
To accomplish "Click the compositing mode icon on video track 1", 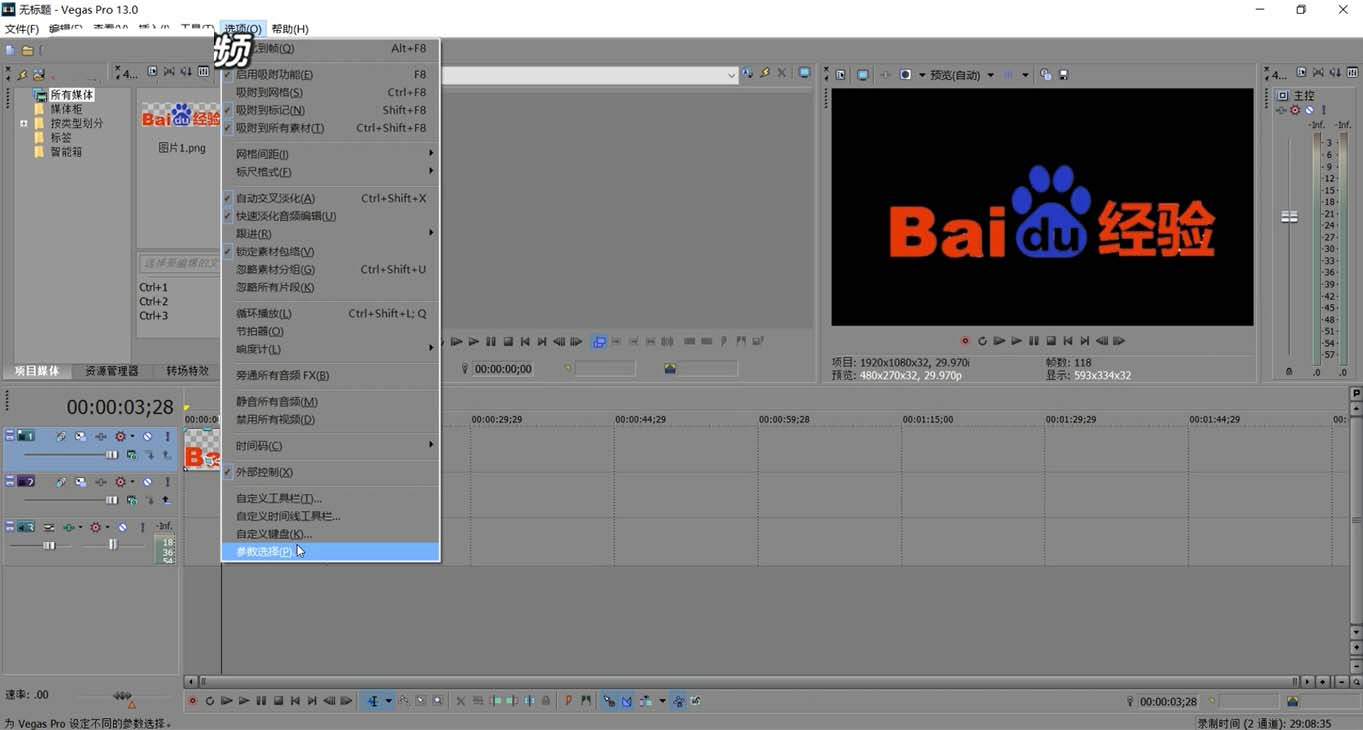I will (132, 455).
